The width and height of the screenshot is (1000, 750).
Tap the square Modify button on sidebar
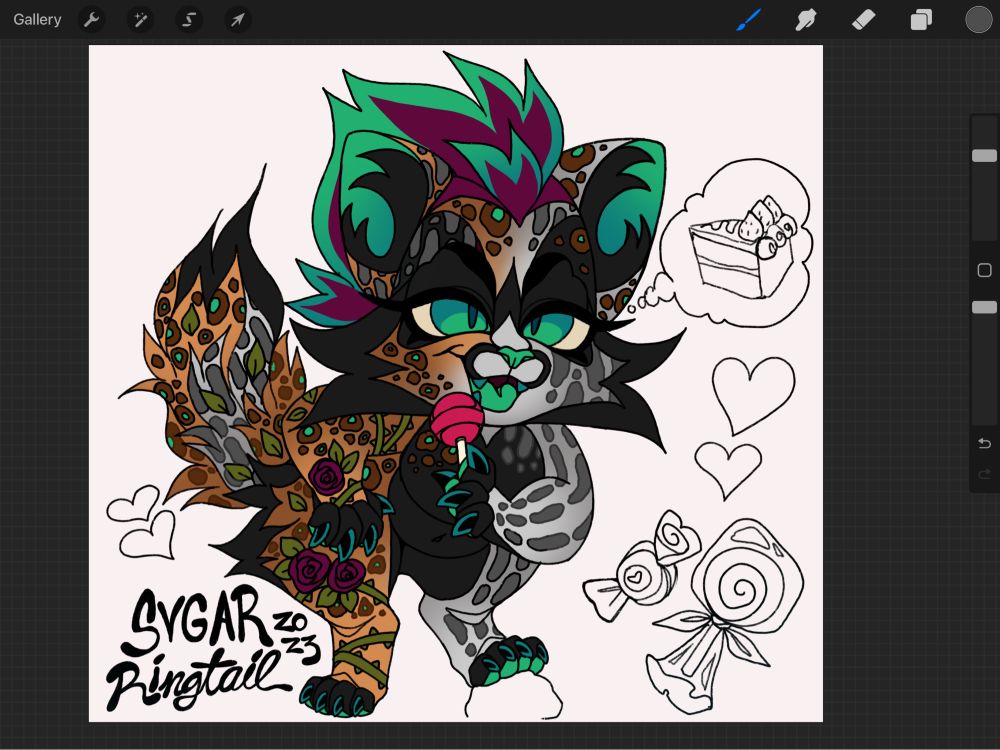(984, 270)
